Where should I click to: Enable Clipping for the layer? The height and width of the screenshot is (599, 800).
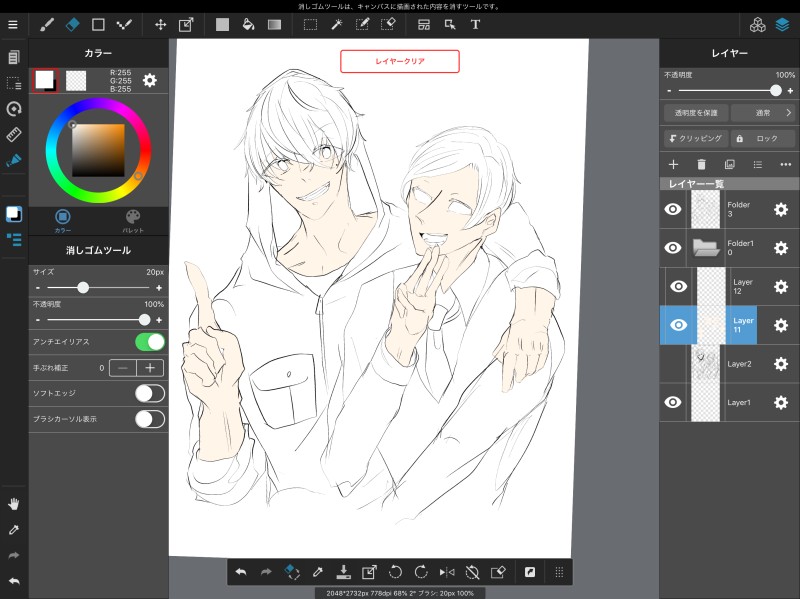(x=696, y=138)
